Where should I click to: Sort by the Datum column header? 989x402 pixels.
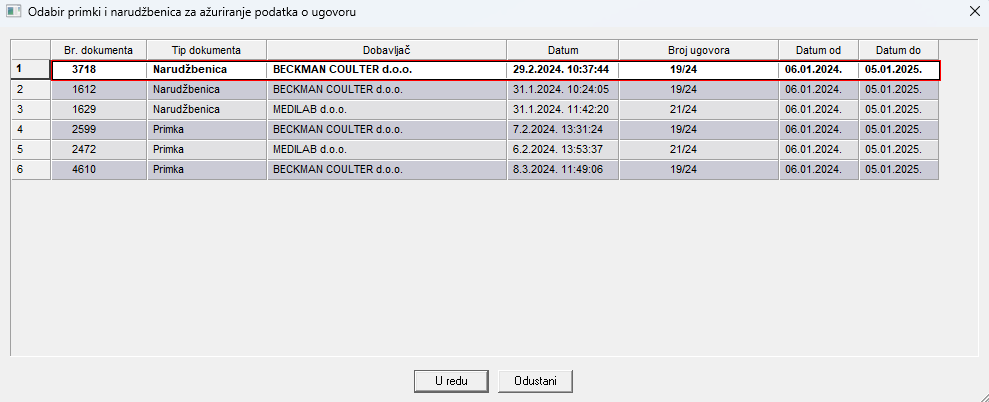(x=562, y=50)
